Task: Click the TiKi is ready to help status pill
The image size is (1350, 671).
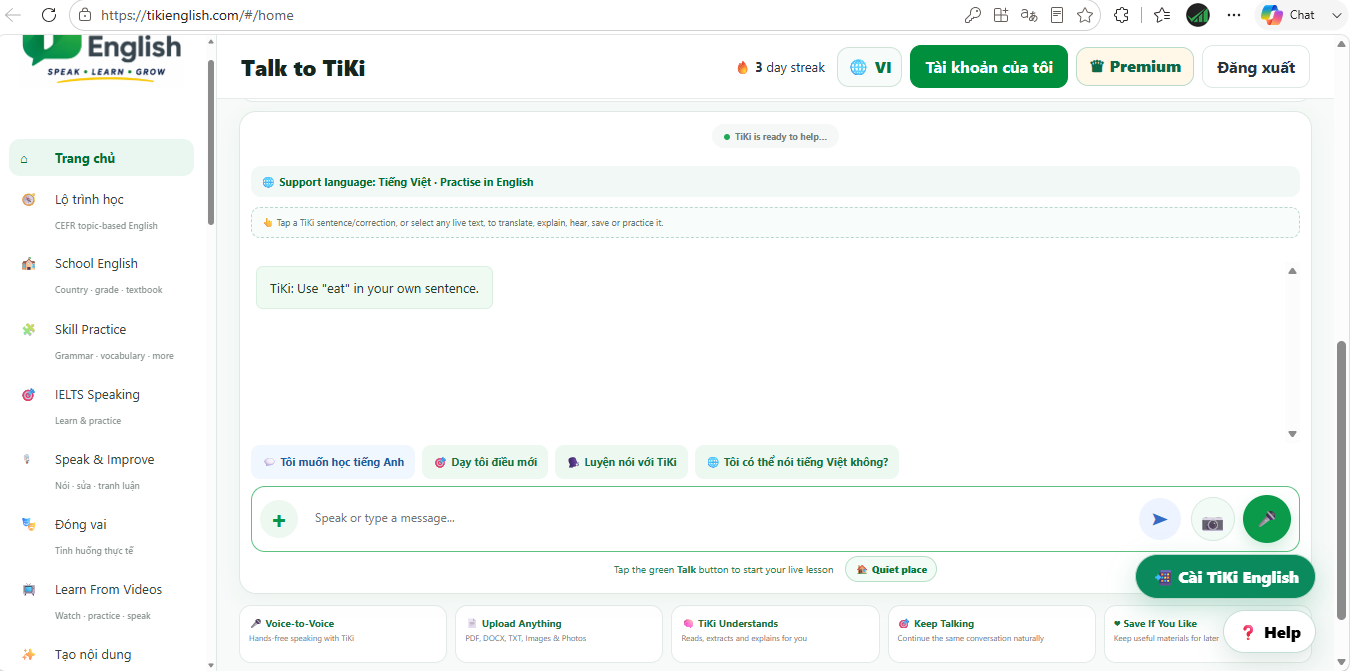Action: [775, 136]
